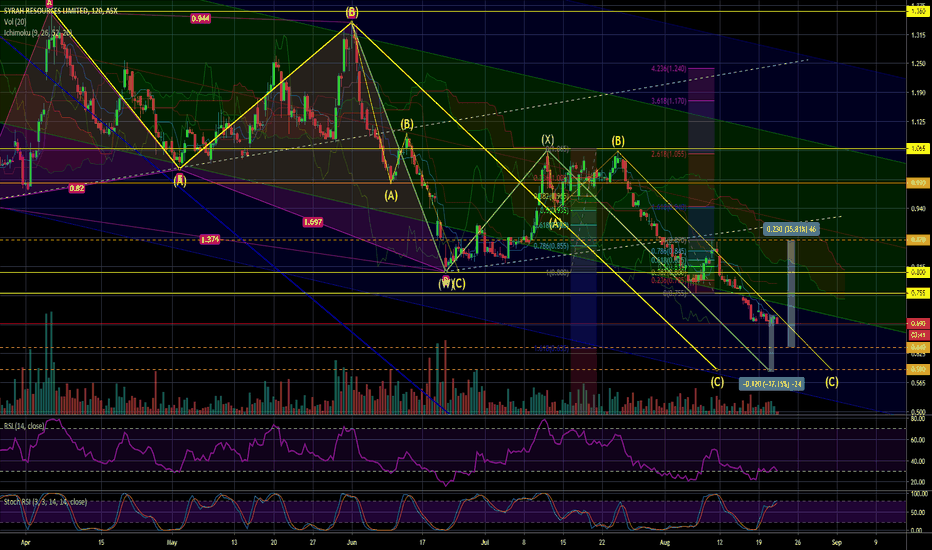Click the 1.250 price scale value

[x=918, y=64]
